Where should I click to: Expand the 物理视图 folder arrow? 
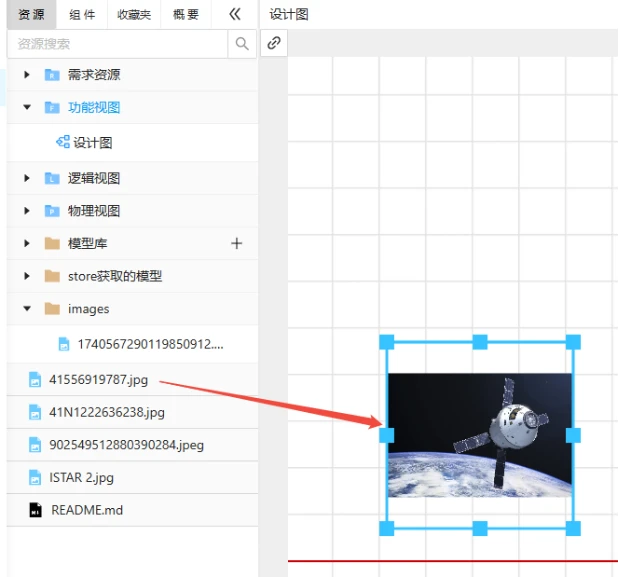pos(27,211)
